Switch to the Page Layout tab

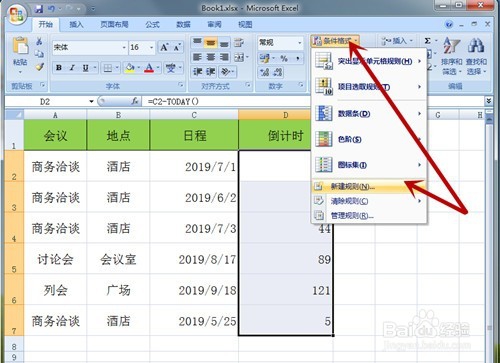pos(114,24)
